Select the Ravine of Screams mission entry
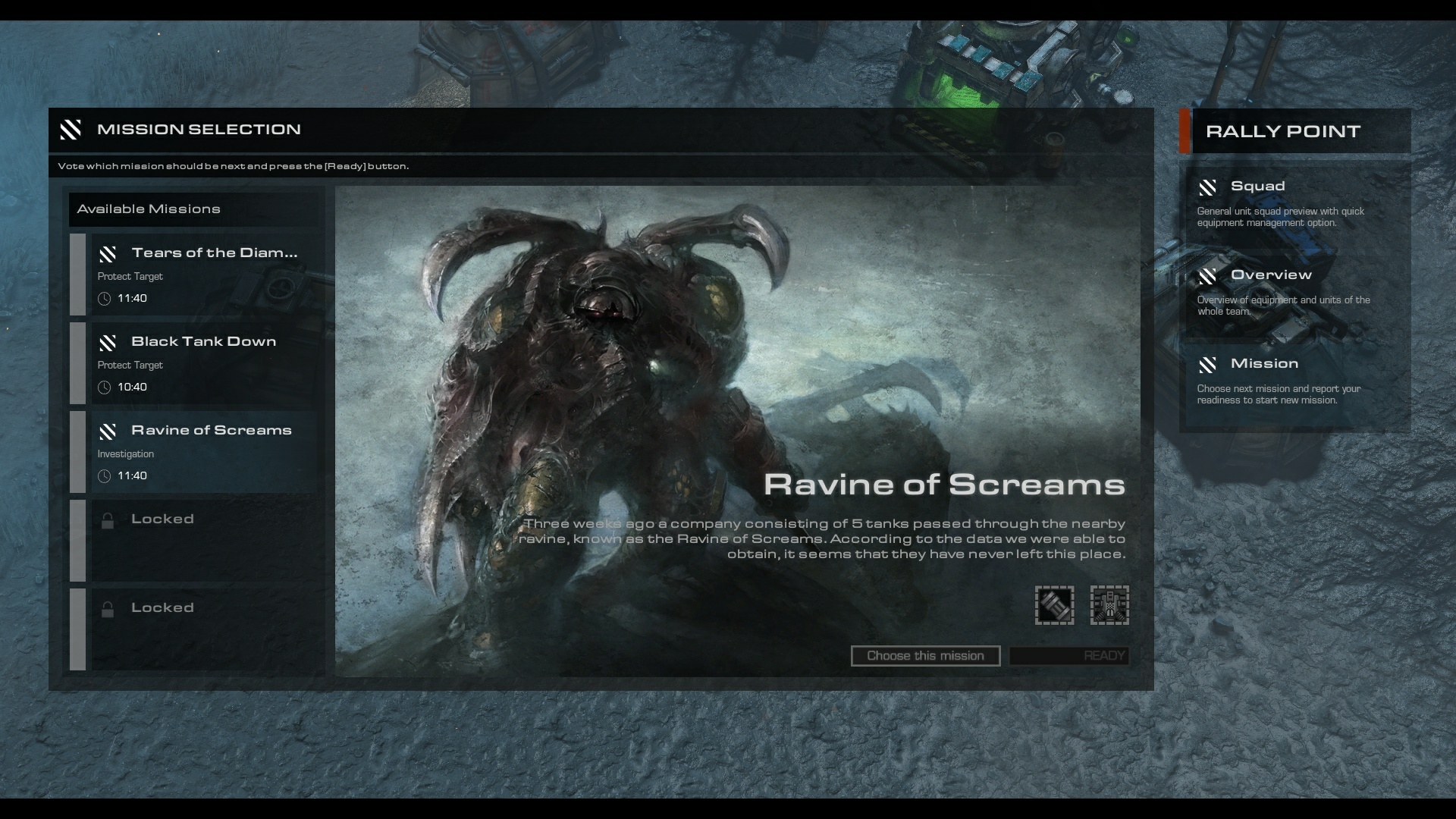This screenshot has height=819, width=1456. click(x=193, y=451)
